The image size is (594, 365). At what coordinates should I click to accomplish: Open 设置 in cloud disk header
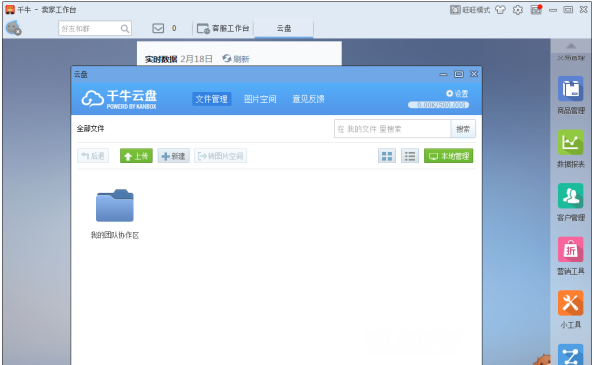point(457,94)
